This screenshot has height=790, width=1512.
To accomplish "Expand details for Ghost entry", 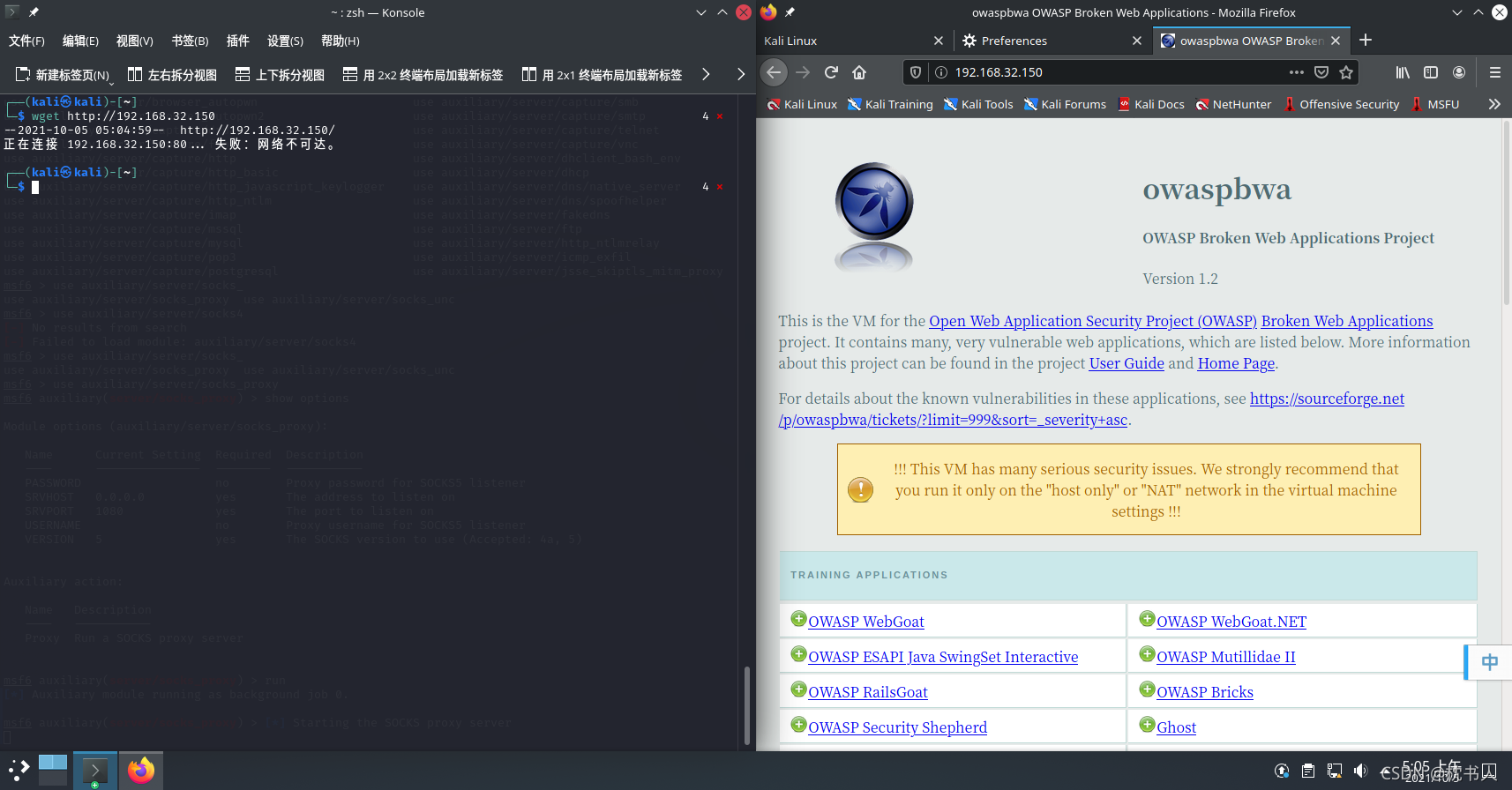I will tap(1147, 725).
